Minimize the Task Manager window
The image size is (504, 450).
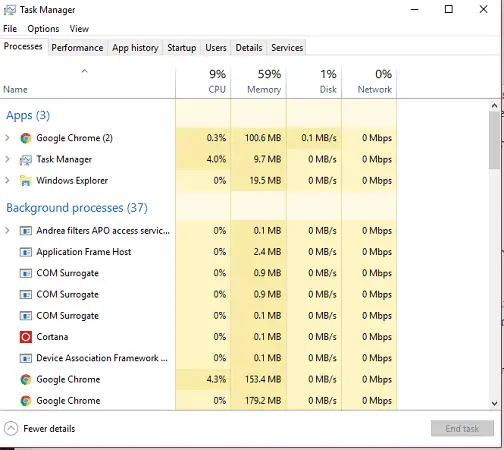pos(415,10)
